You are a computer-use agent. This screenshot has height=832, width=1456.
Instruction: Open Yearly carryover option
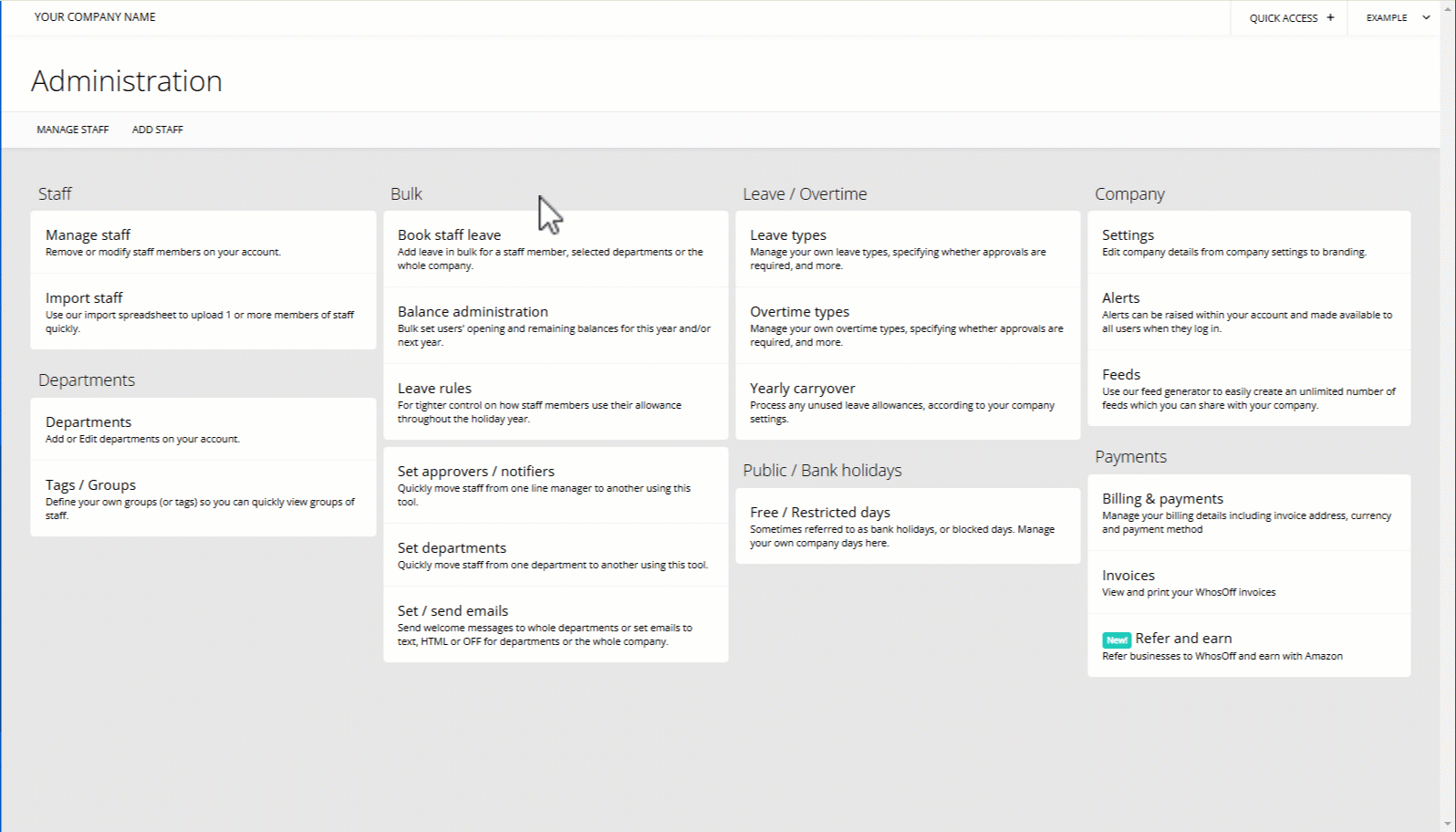(x=908, y=402)
